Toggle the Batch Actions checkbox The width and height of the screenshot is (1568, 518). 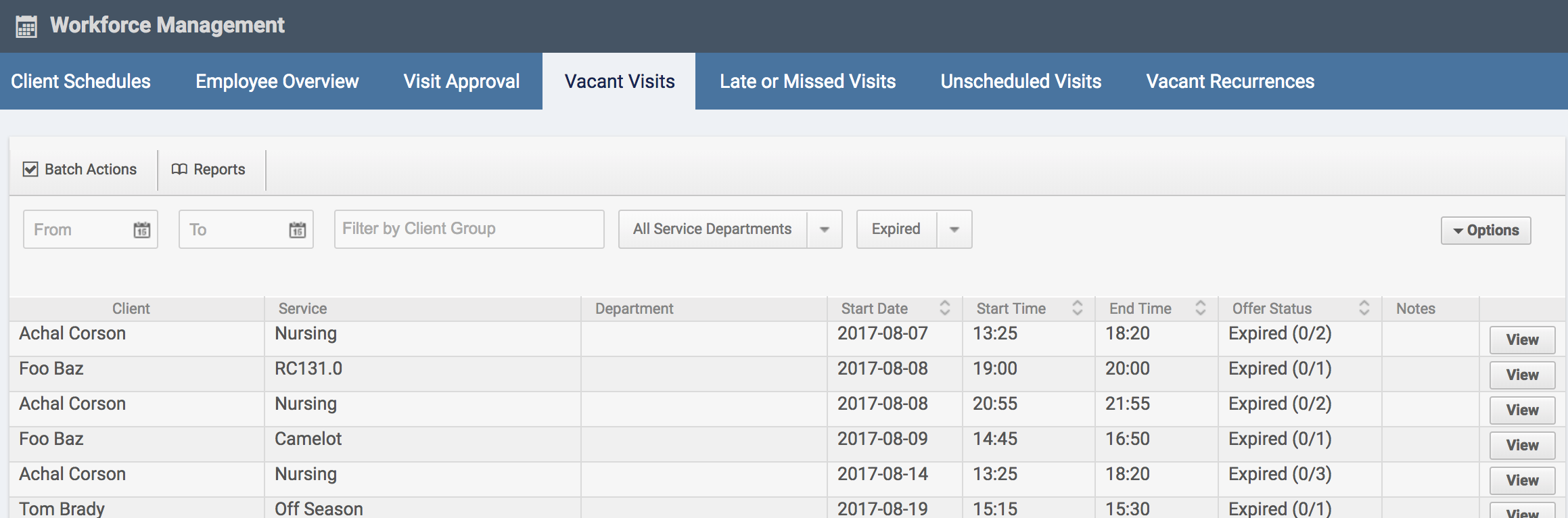coord(30,169)
